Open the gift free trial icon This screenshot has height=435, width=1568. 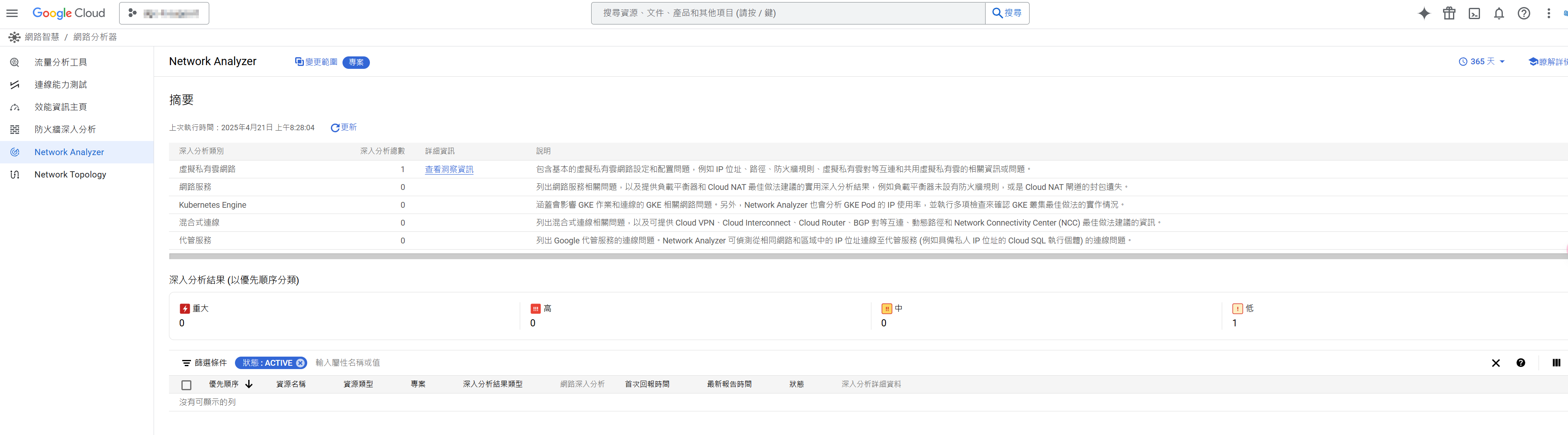[1449, 13]
